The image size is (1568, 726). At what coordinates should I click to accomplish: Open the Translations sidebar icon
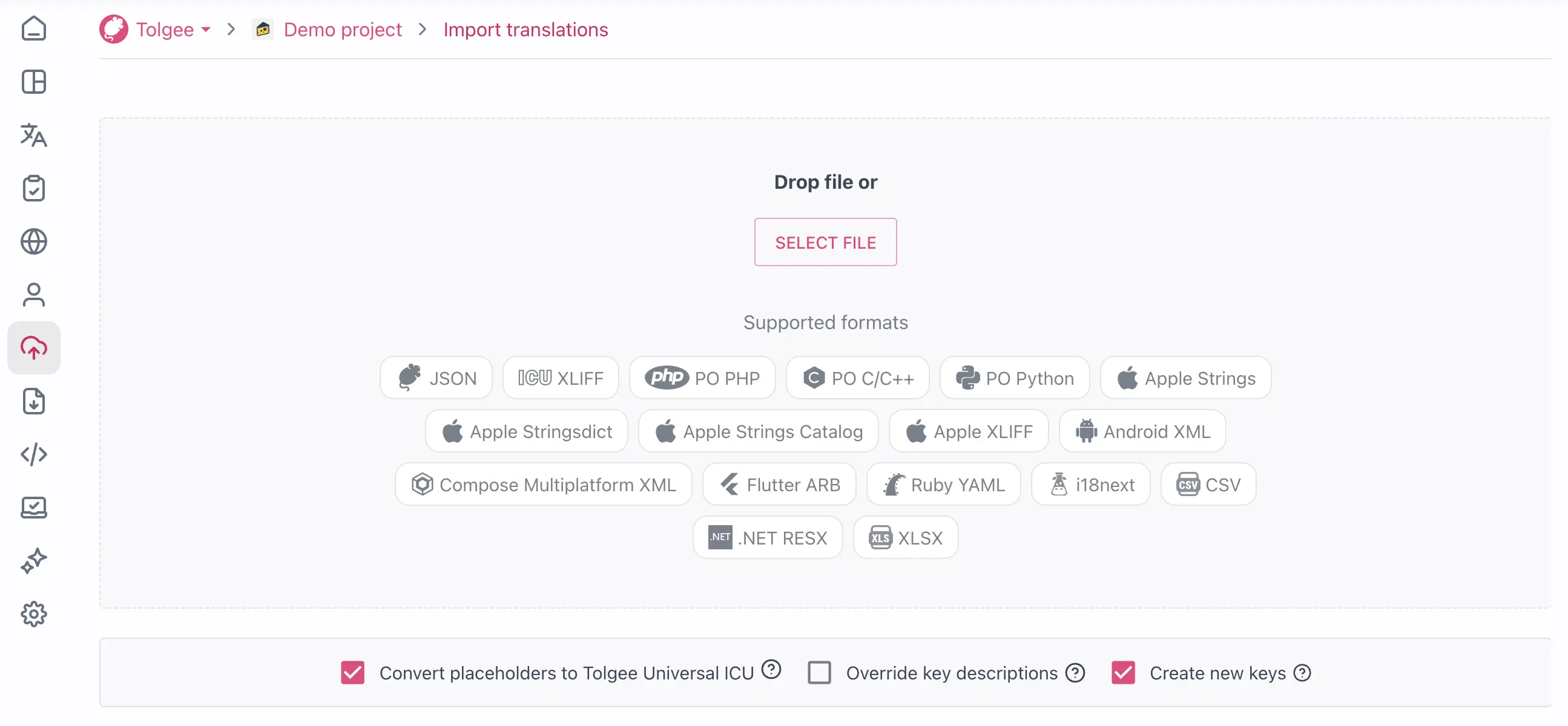33,135
